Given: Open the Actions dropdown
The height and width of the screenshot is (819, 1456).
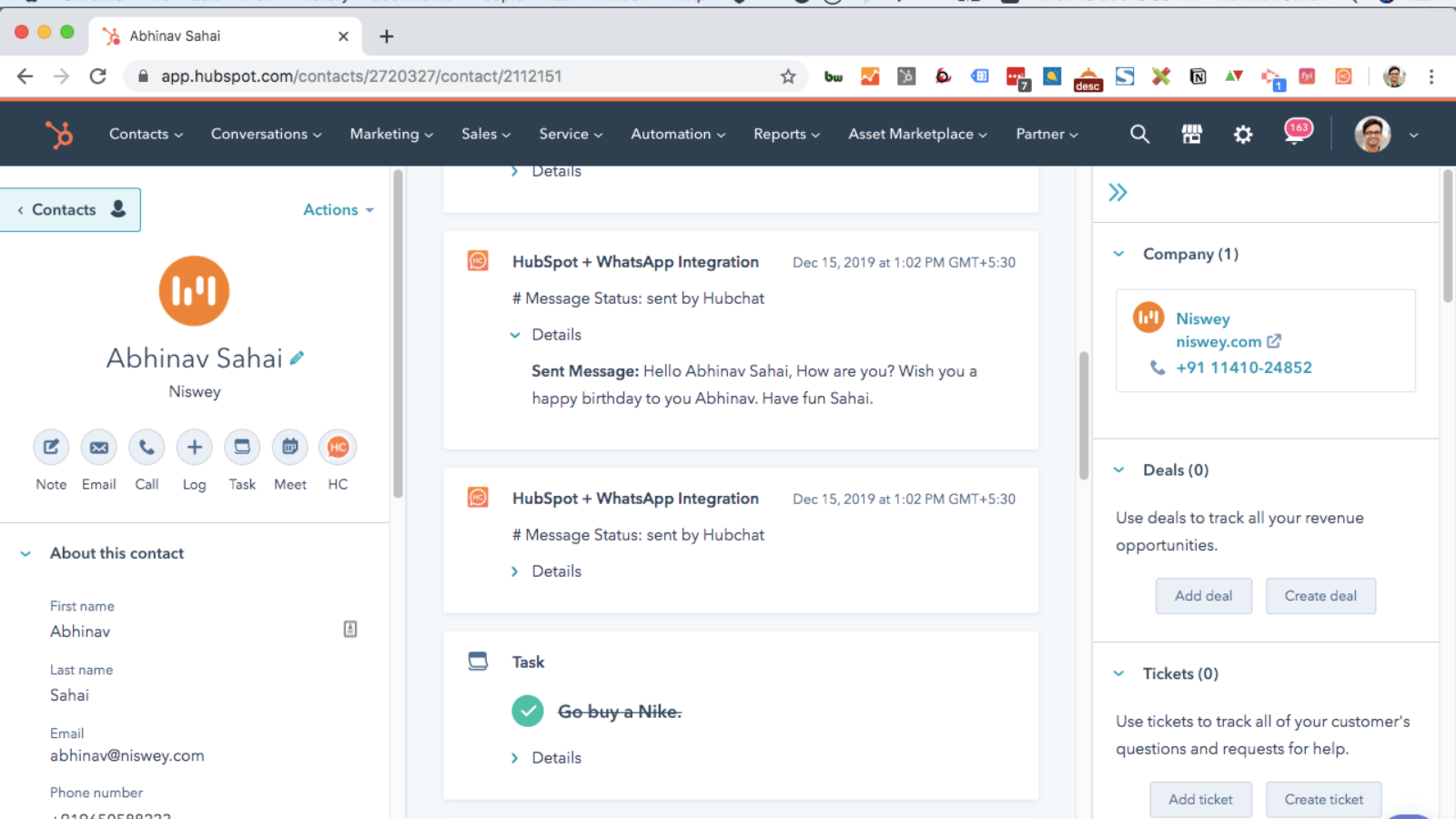Looking at the screenshot, I should tap(337, 209).
